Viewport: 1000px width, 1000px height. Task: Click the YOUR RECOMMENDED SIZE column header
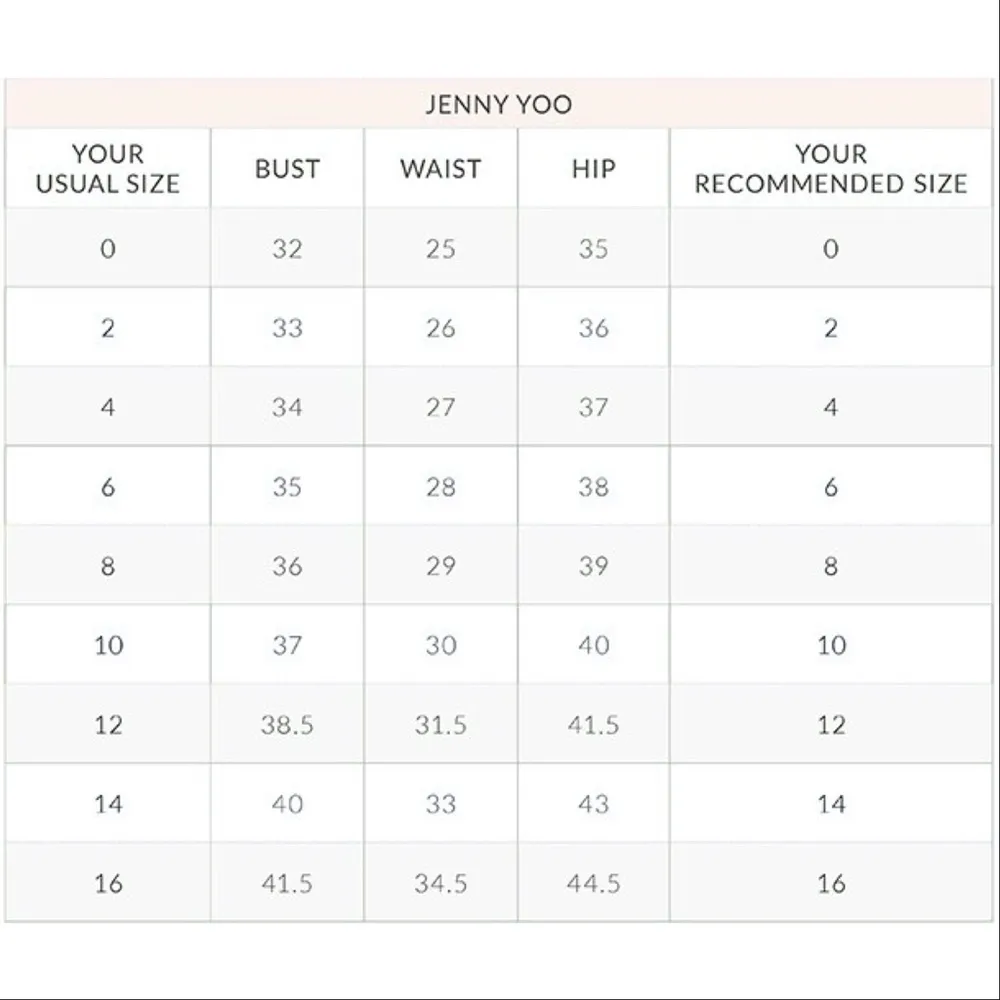[831, 169]
